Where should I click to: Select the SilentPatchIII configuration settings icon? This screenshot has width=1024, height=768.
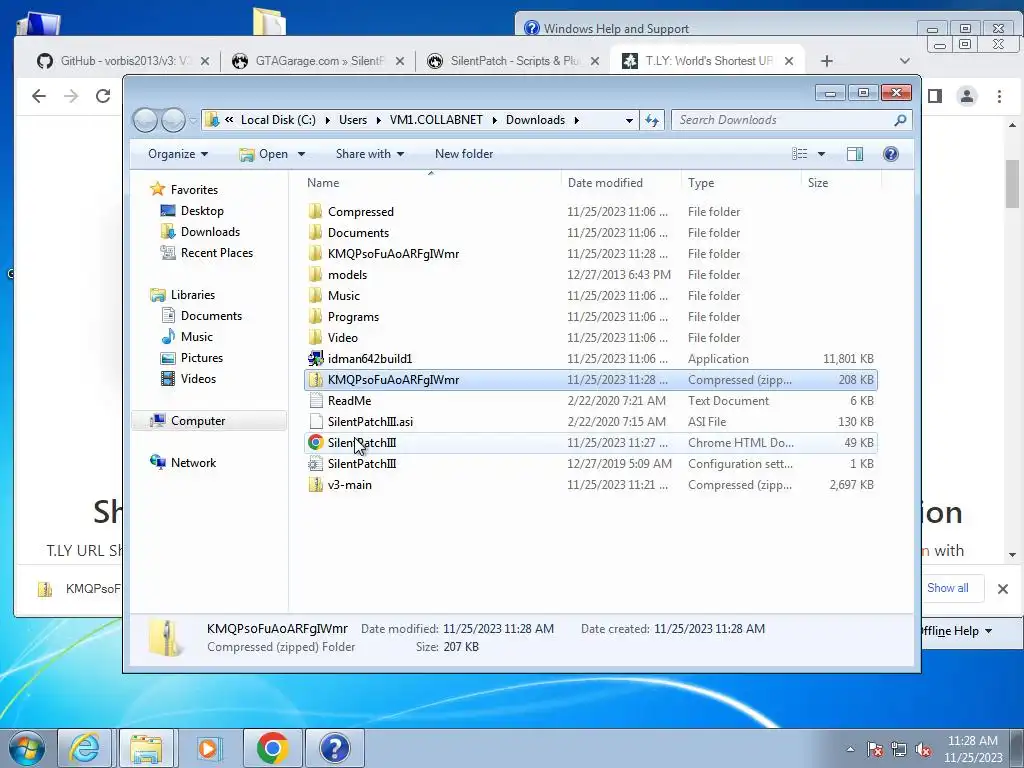(315, 464)
